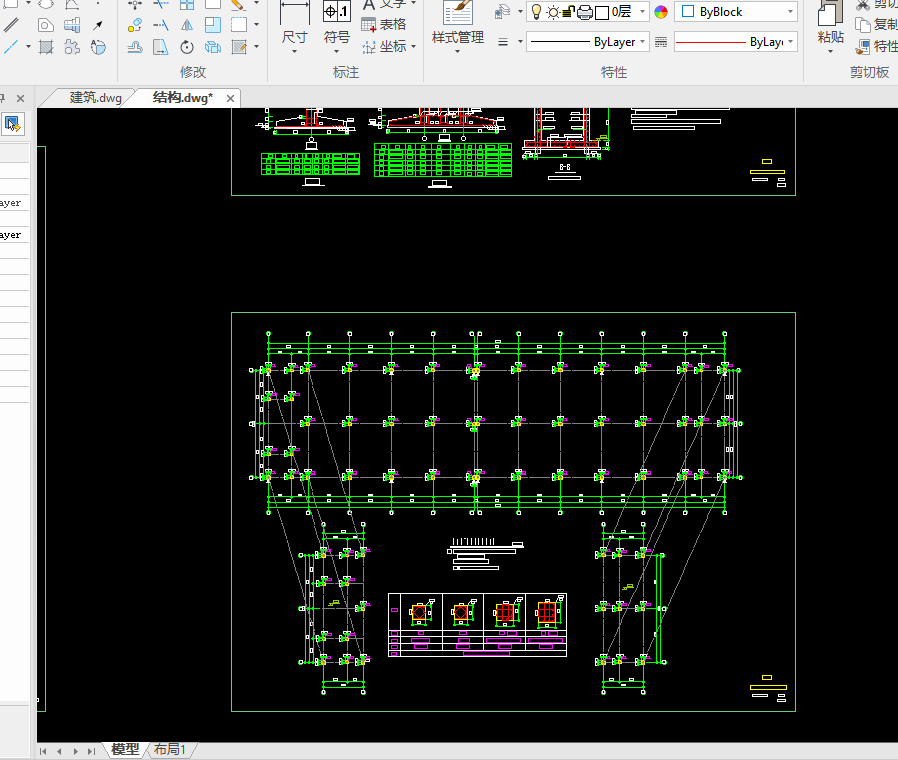
Task: Select the Hatch tool
Action: 46,47
